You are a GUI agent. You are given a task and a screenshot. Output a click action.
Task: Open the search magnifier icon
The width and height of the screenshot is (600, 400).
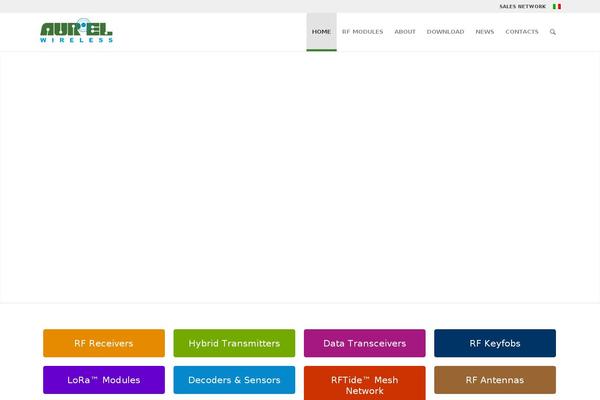click(x=553, y=32)
